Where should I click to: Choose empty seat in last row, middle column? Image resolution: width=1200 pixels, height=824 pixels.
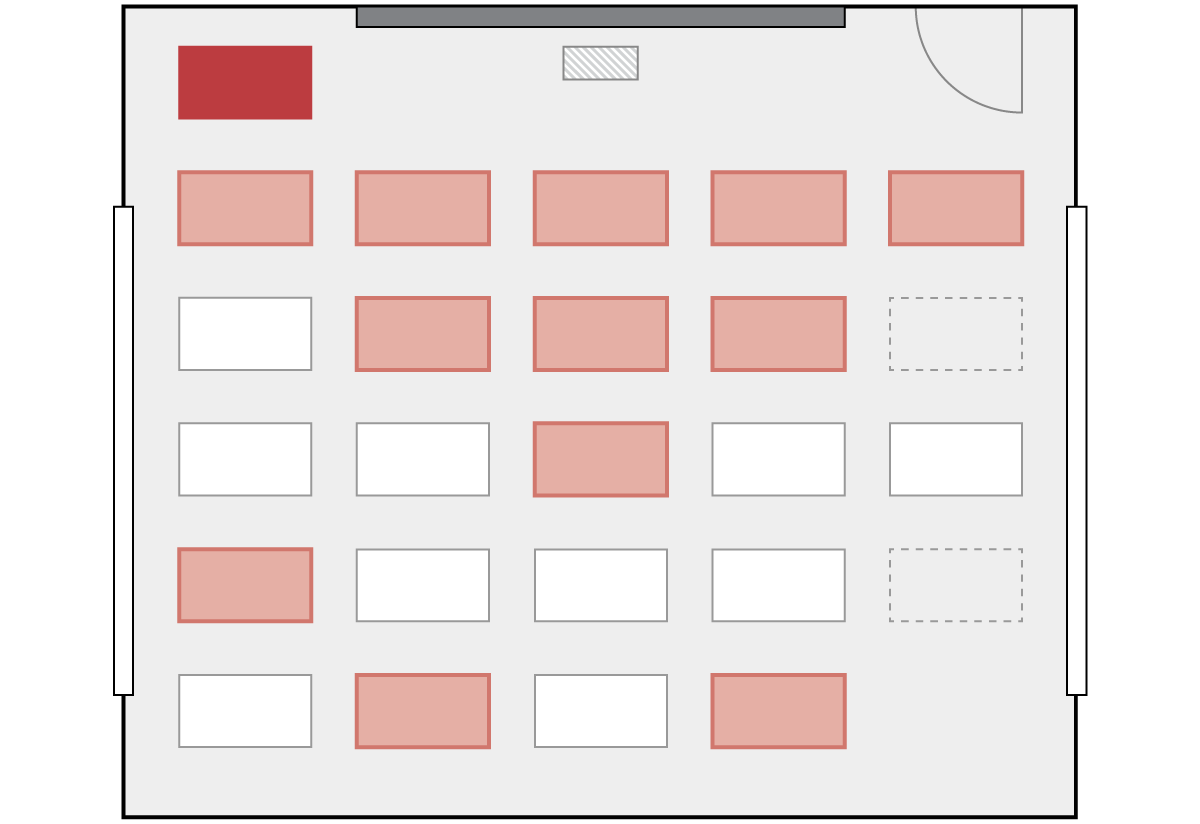601,711
